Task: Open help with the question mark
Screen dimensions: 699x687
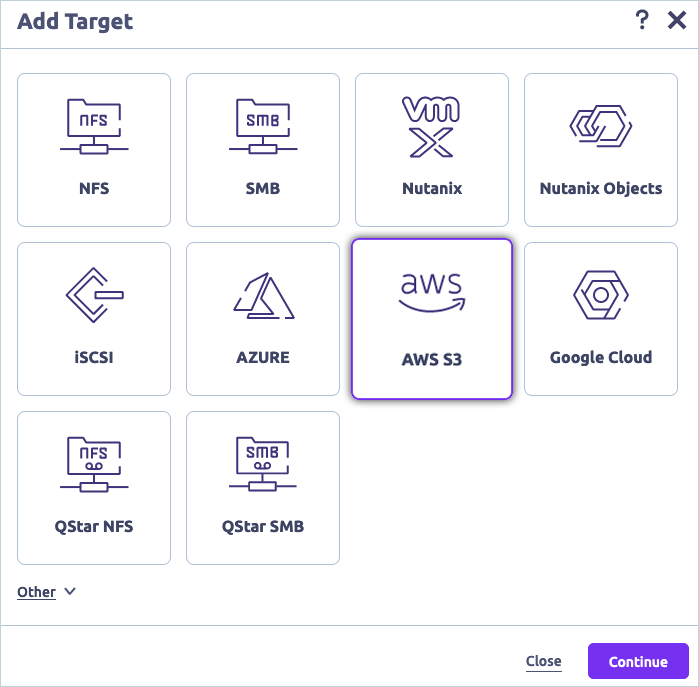Action: click(642, 21)
